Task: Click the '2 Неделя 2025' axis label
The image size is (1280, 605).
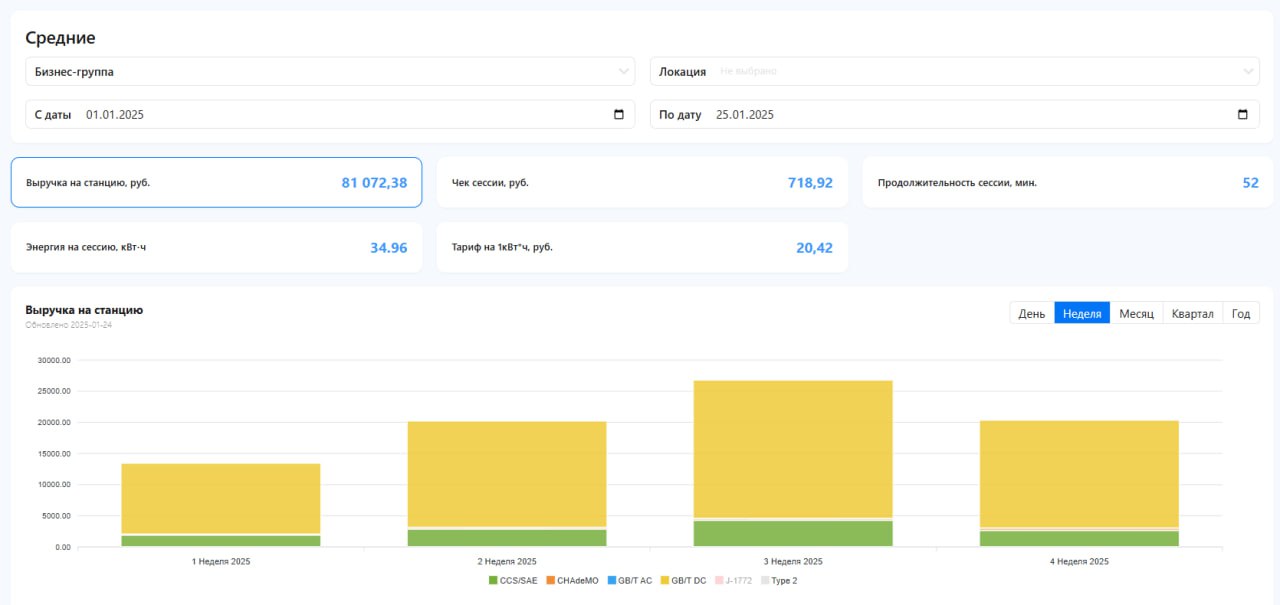Action: coord(506,561)
